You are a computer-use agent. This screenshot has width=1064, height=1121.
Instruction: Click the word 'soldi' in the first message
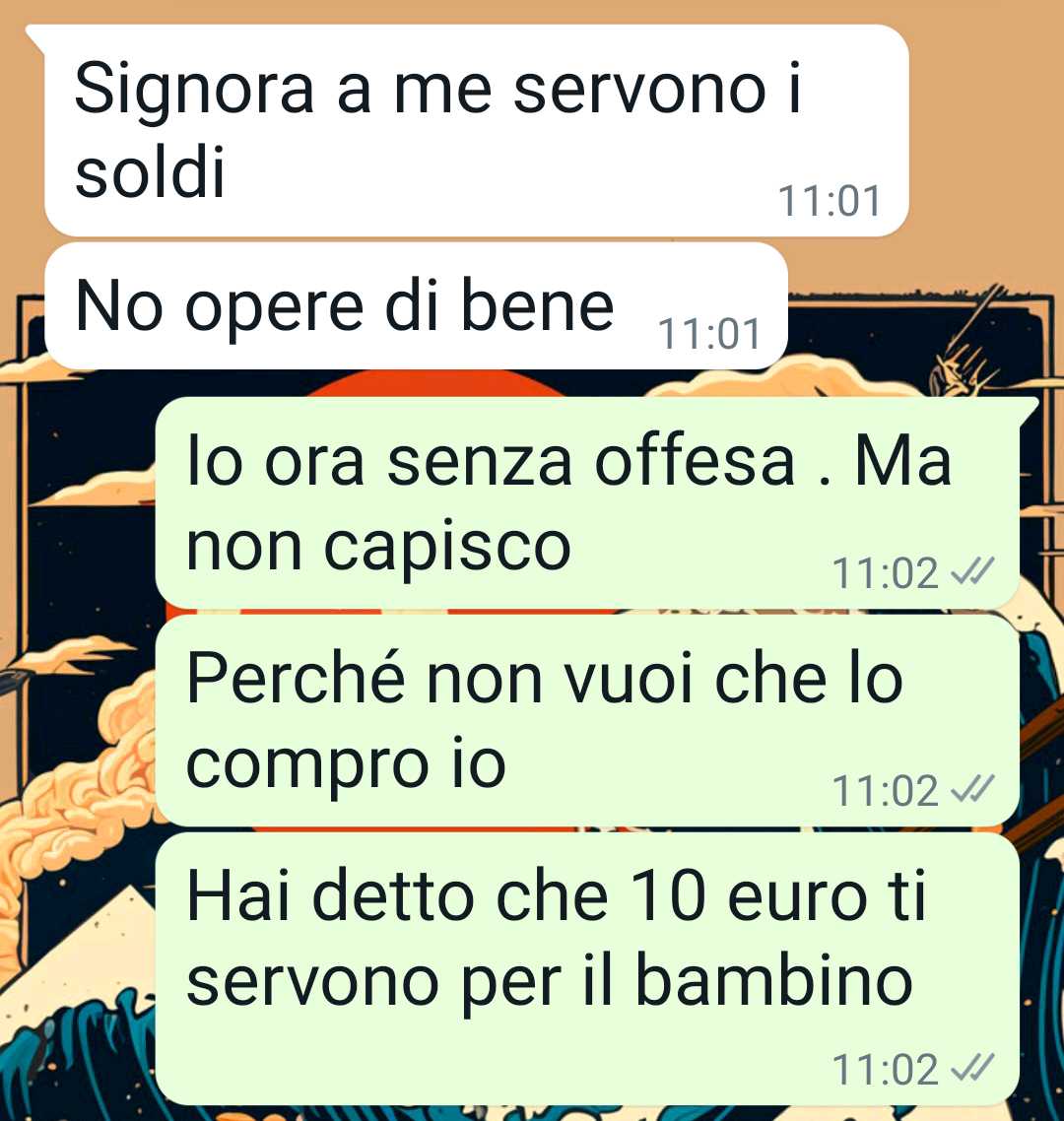click(150, 171)
